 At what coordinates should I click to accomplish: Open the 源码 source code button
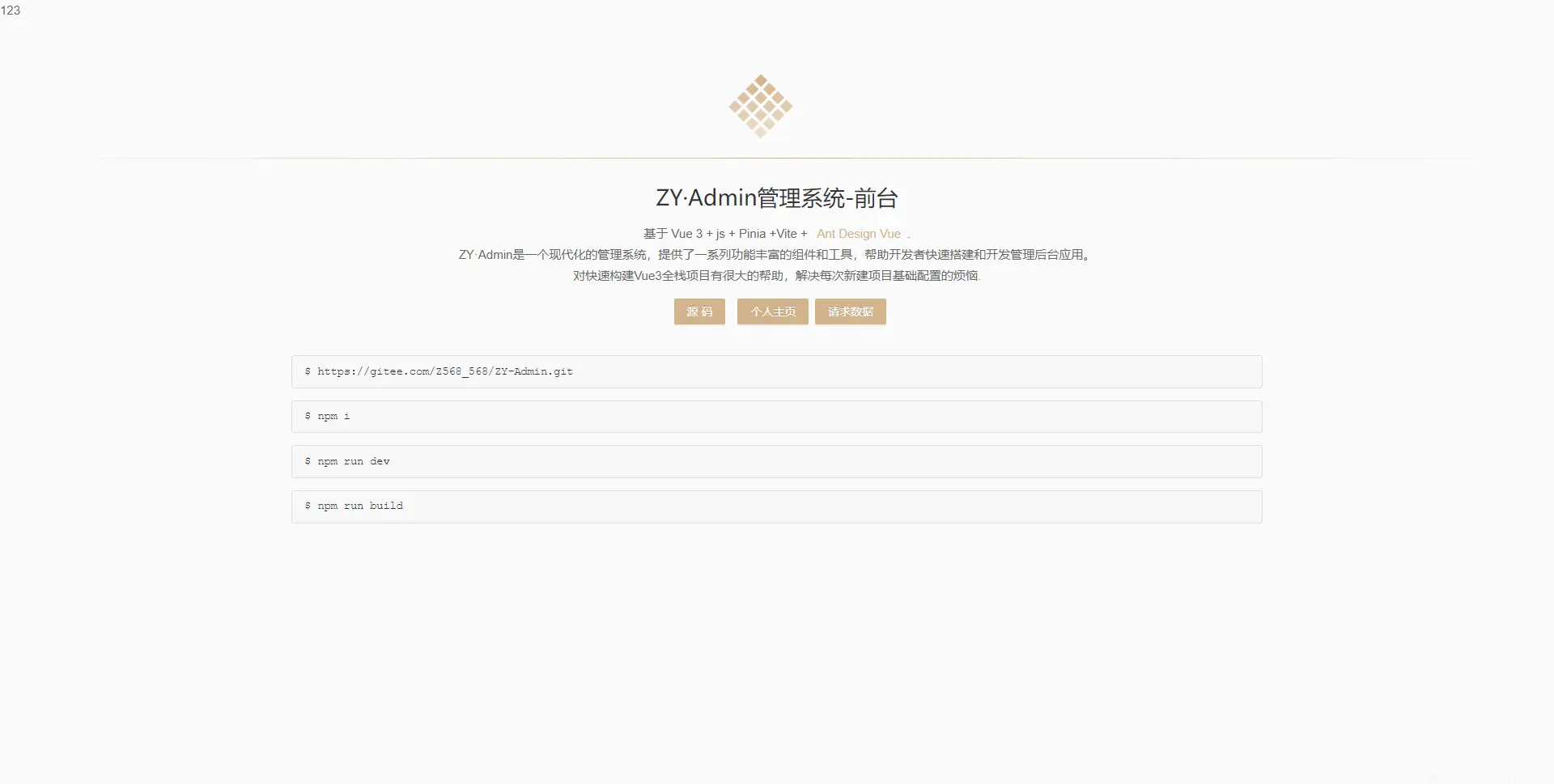[699, 311]
